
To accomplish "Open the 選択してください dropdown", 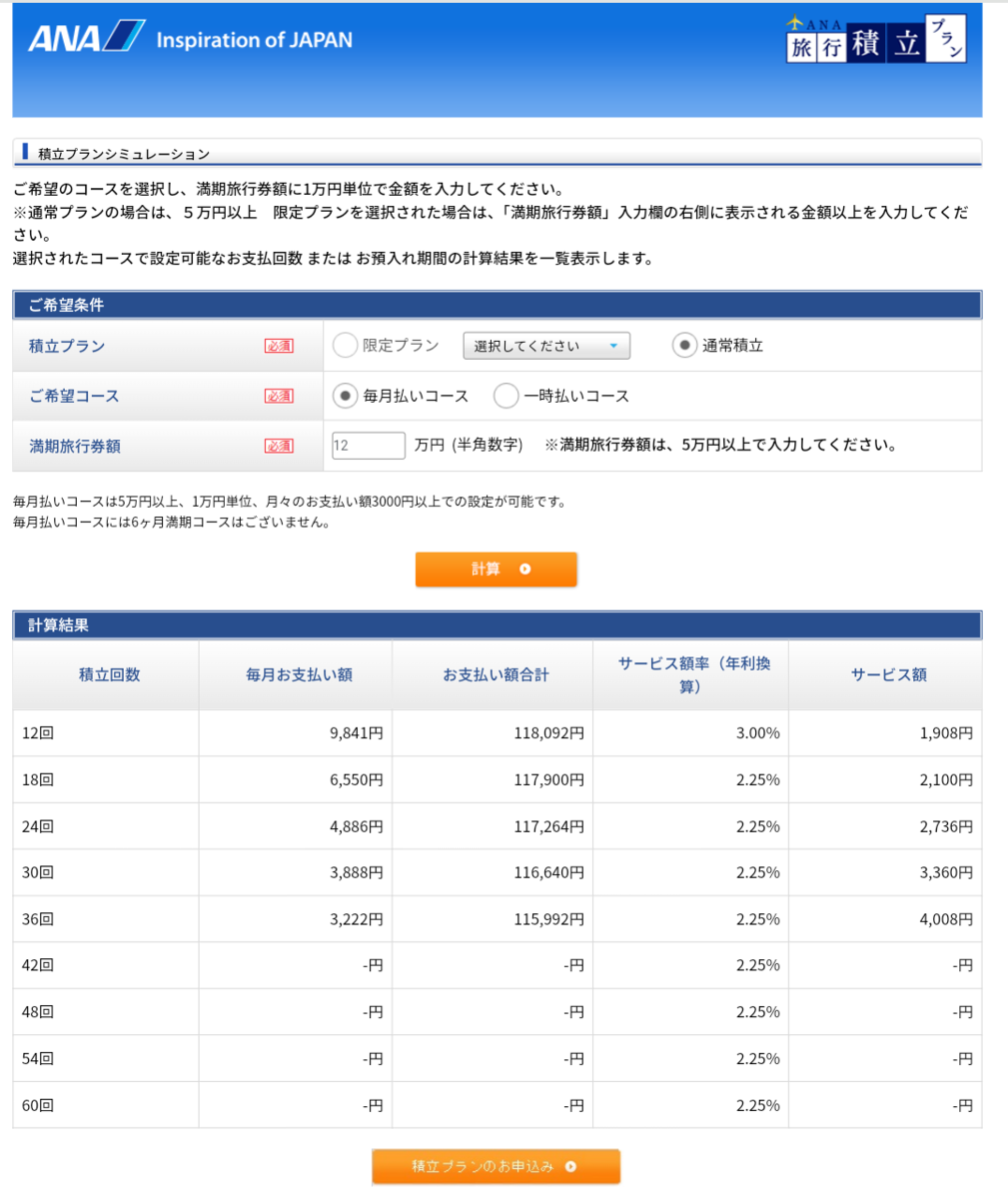I will coord(545,345).
